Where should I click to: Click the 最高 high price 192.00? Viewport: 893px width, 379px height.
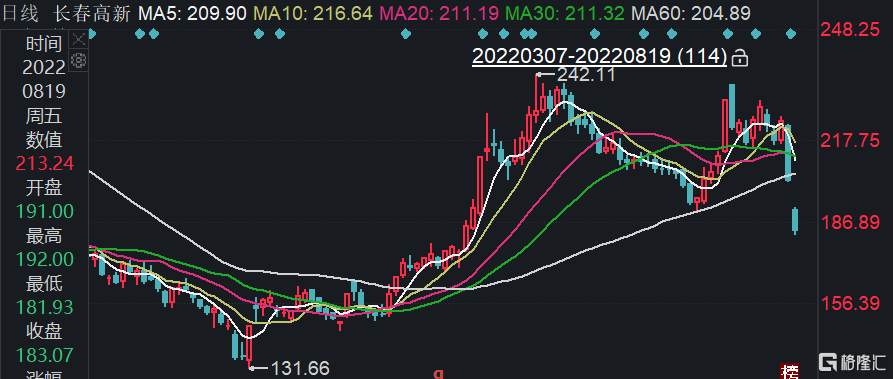[x=44, y=260]
